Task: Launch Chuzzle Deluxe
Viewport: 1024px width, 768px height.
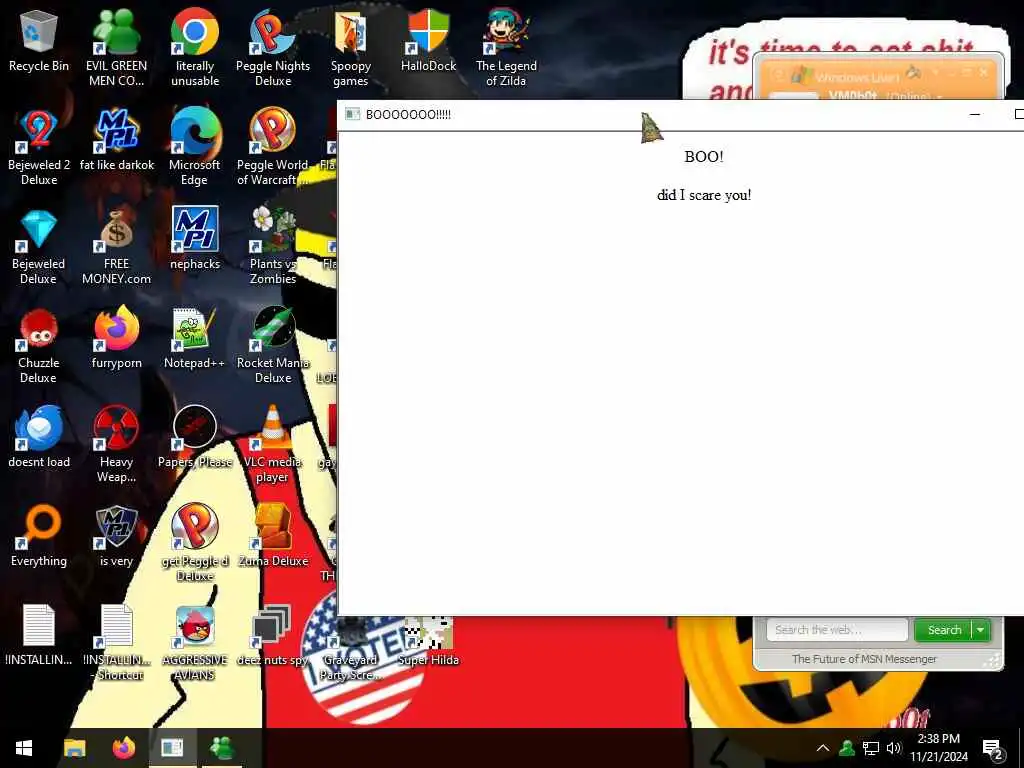Action: coord(39,346)
